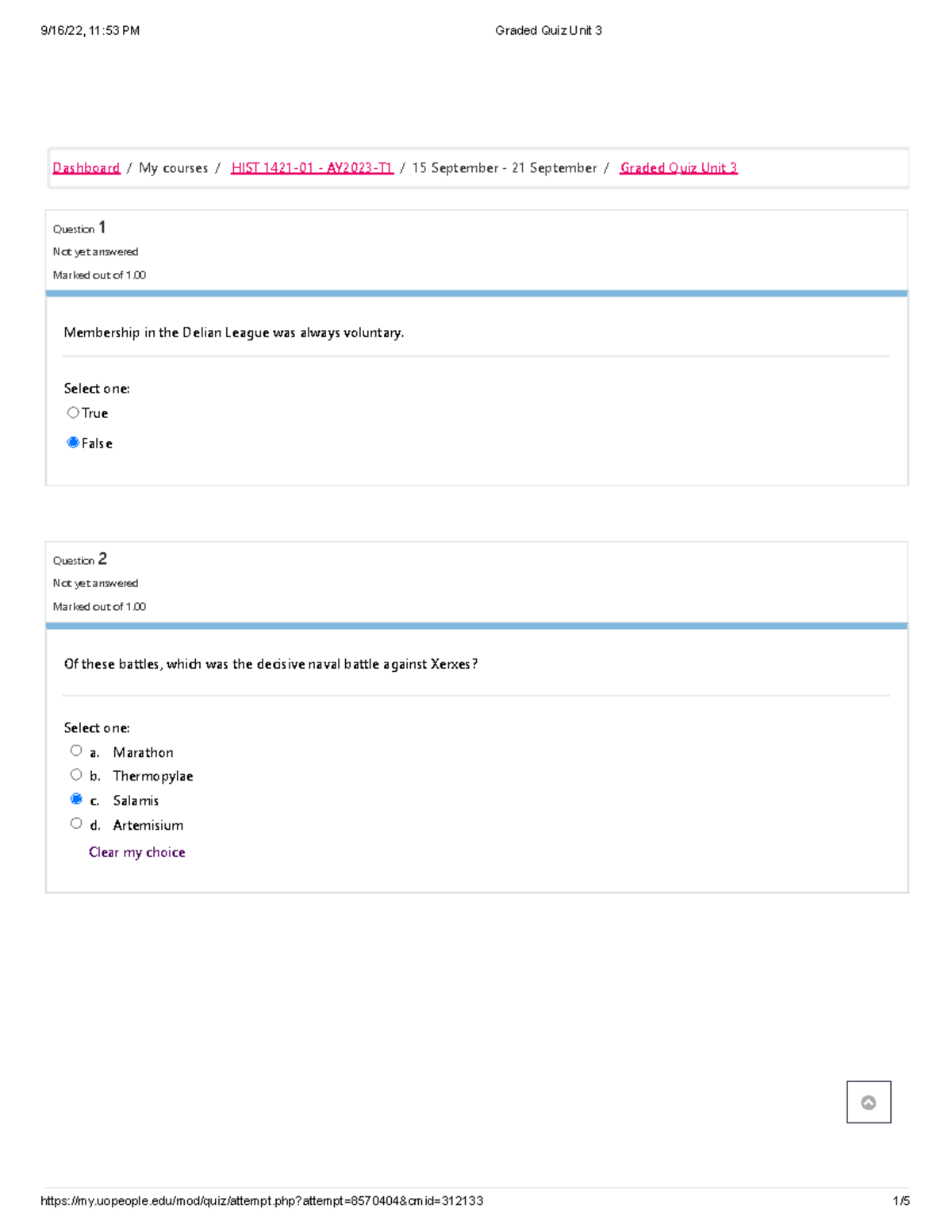Image resolution: width=952 pixels, height=1232 pixels.
Task: Click the 15 September - 21 September breadcrumb
Action: 504,168
